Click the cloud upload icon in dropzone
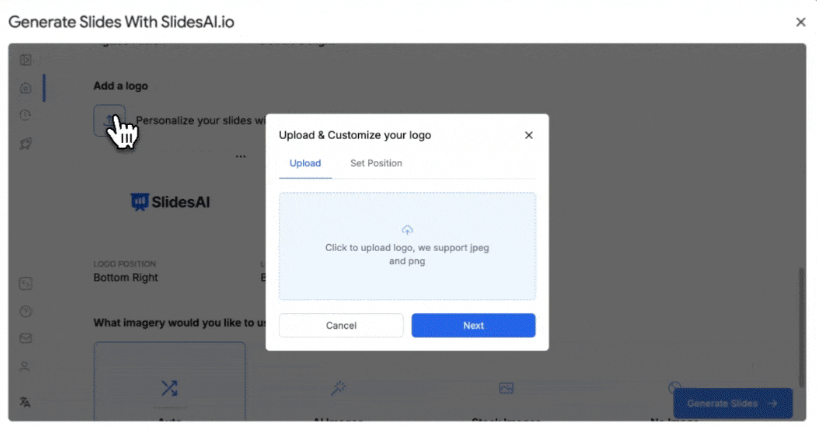This screenshot has width=817, height=428. (407, 230)
